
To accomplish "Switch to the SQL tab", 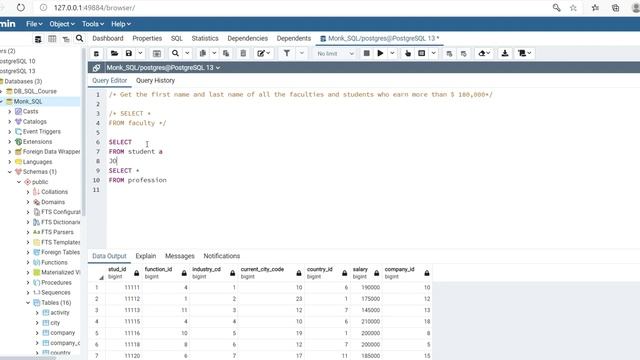I will [x=177, y=38].
